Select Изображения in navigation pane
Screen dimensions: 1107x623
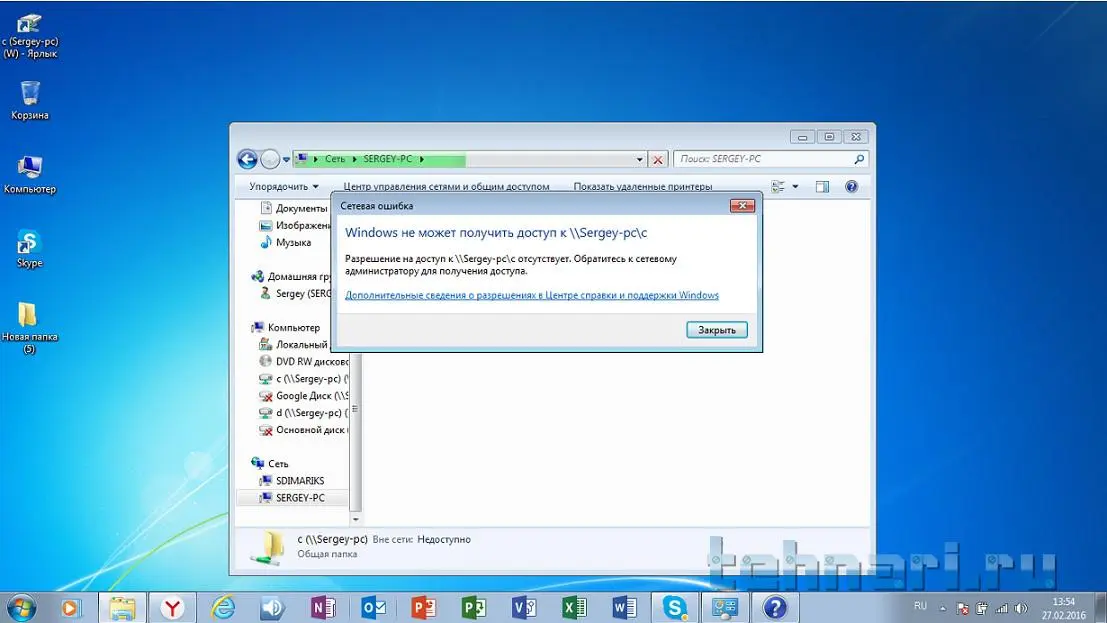coord(294,225)
